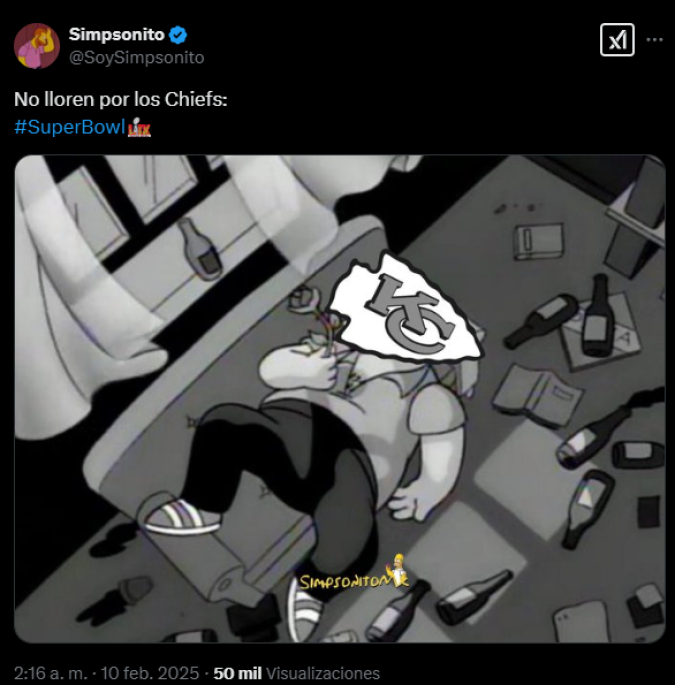Open the Grok icon on the post
Image resolution: width=675 pixels, height=685 pixels.
point(617,40)
